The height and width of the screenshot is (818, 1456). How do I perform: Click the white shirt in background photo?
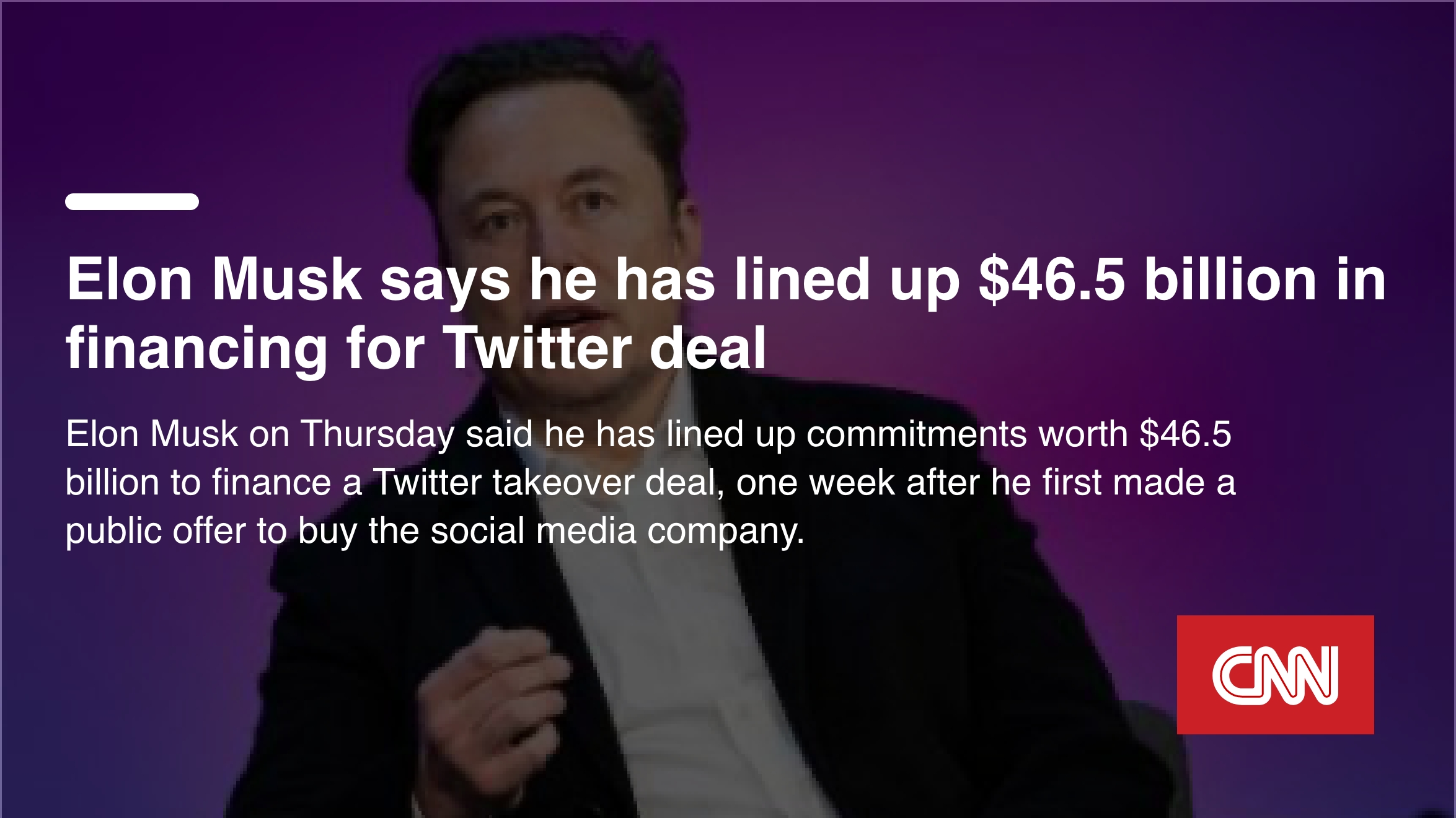[669, 651]
